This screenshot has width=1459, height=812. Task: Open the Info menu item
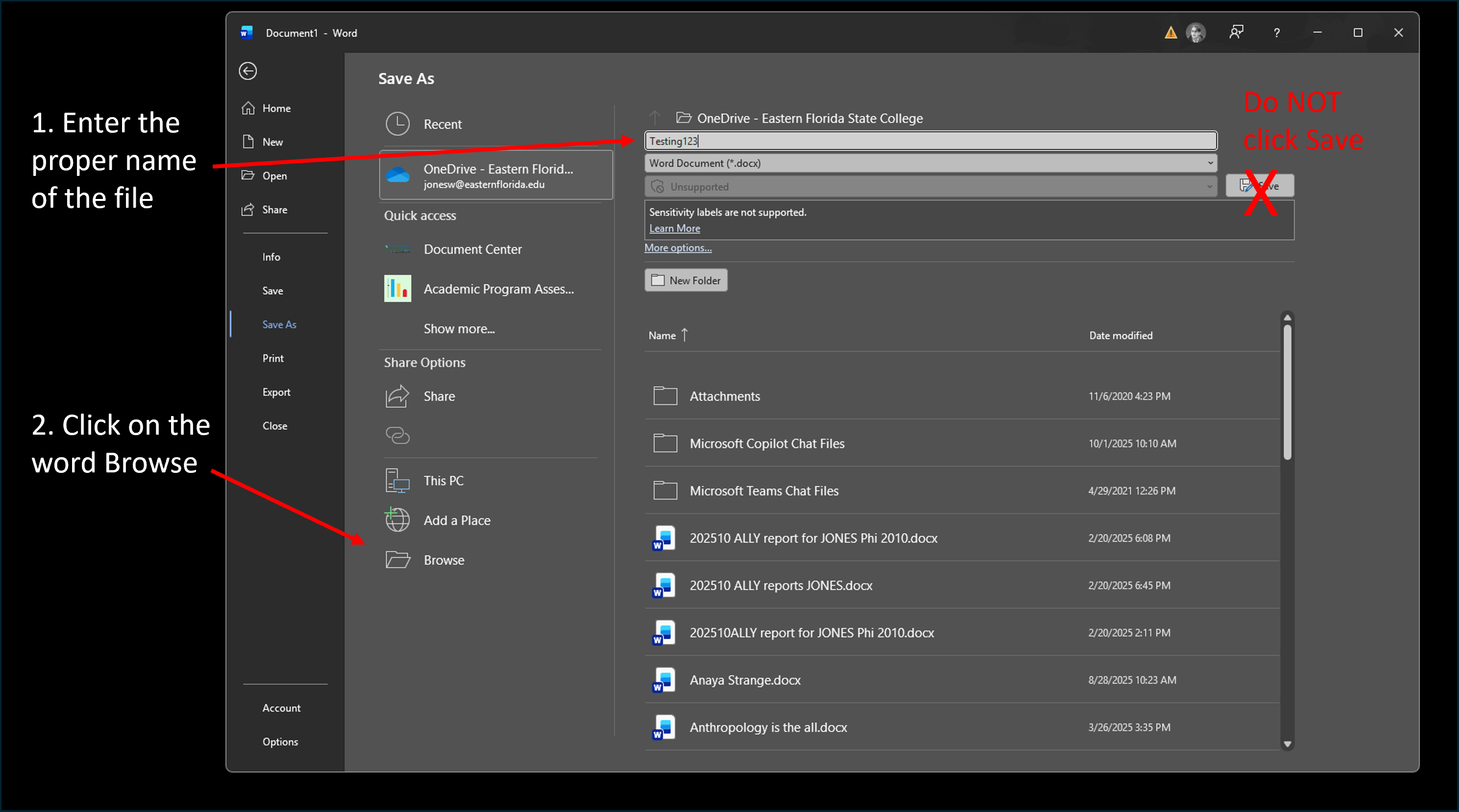coord(272,256)
